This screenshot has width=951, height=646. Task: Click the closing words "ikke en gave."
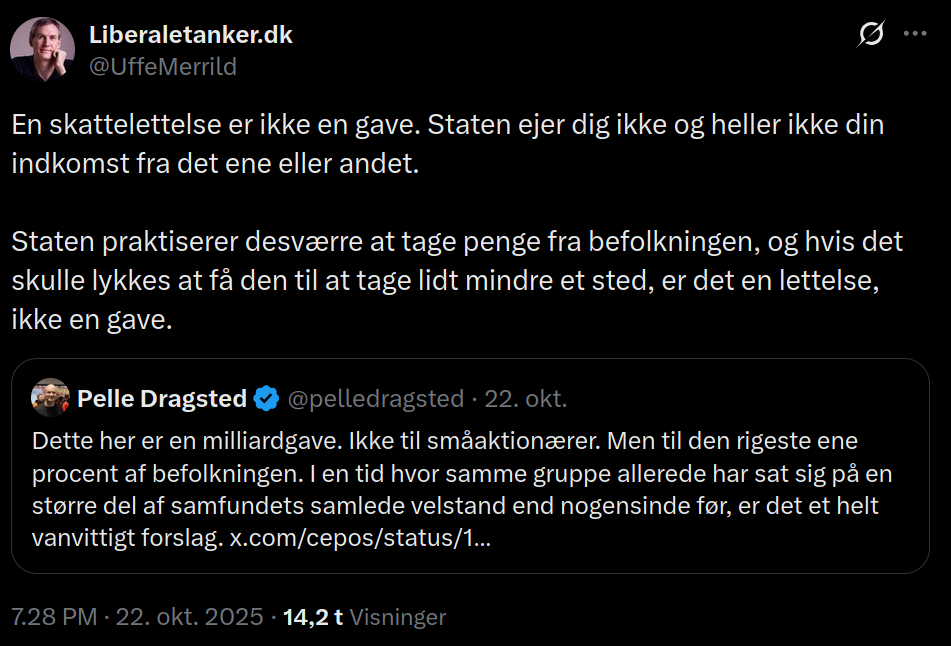(92, 323)
